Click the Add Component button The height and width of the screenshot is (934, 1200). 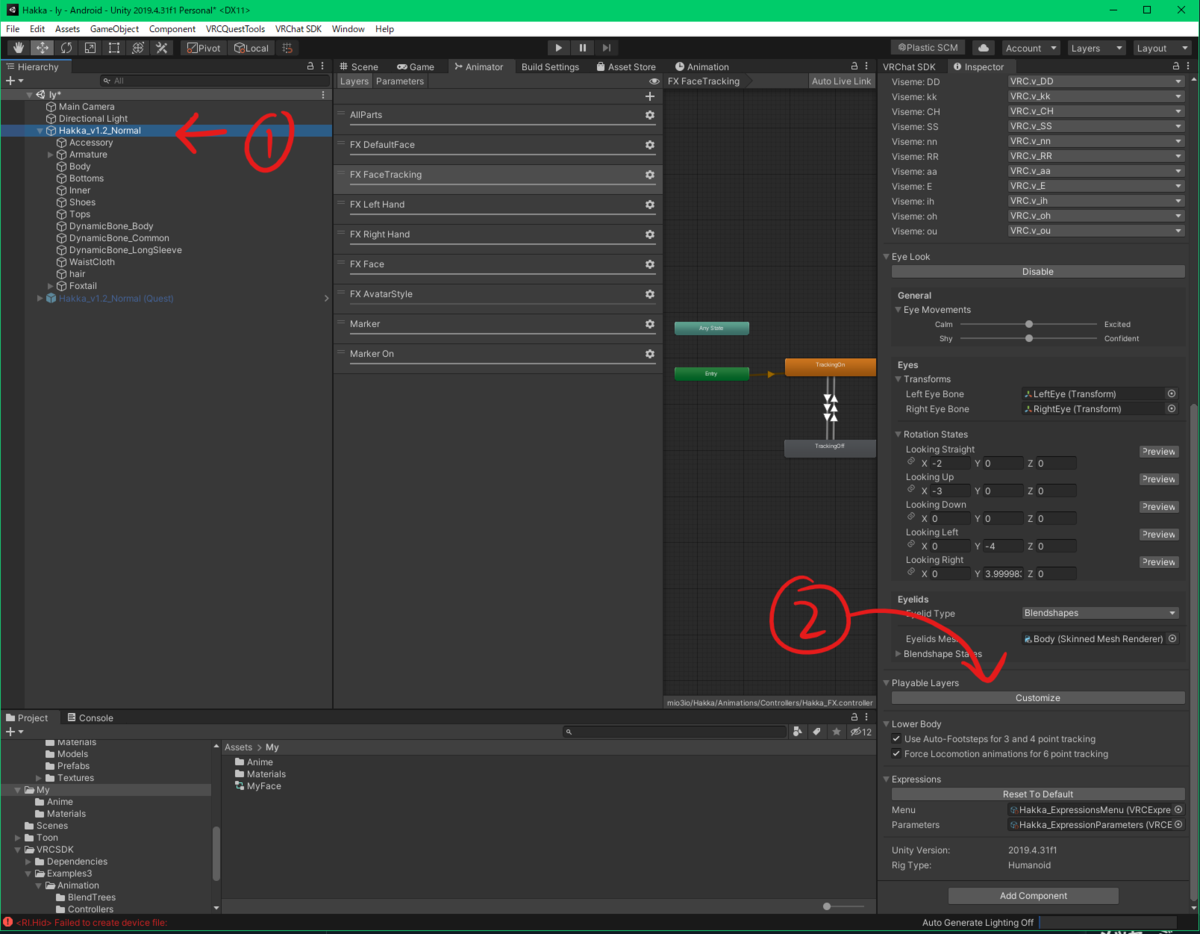tap(1033, 896)
